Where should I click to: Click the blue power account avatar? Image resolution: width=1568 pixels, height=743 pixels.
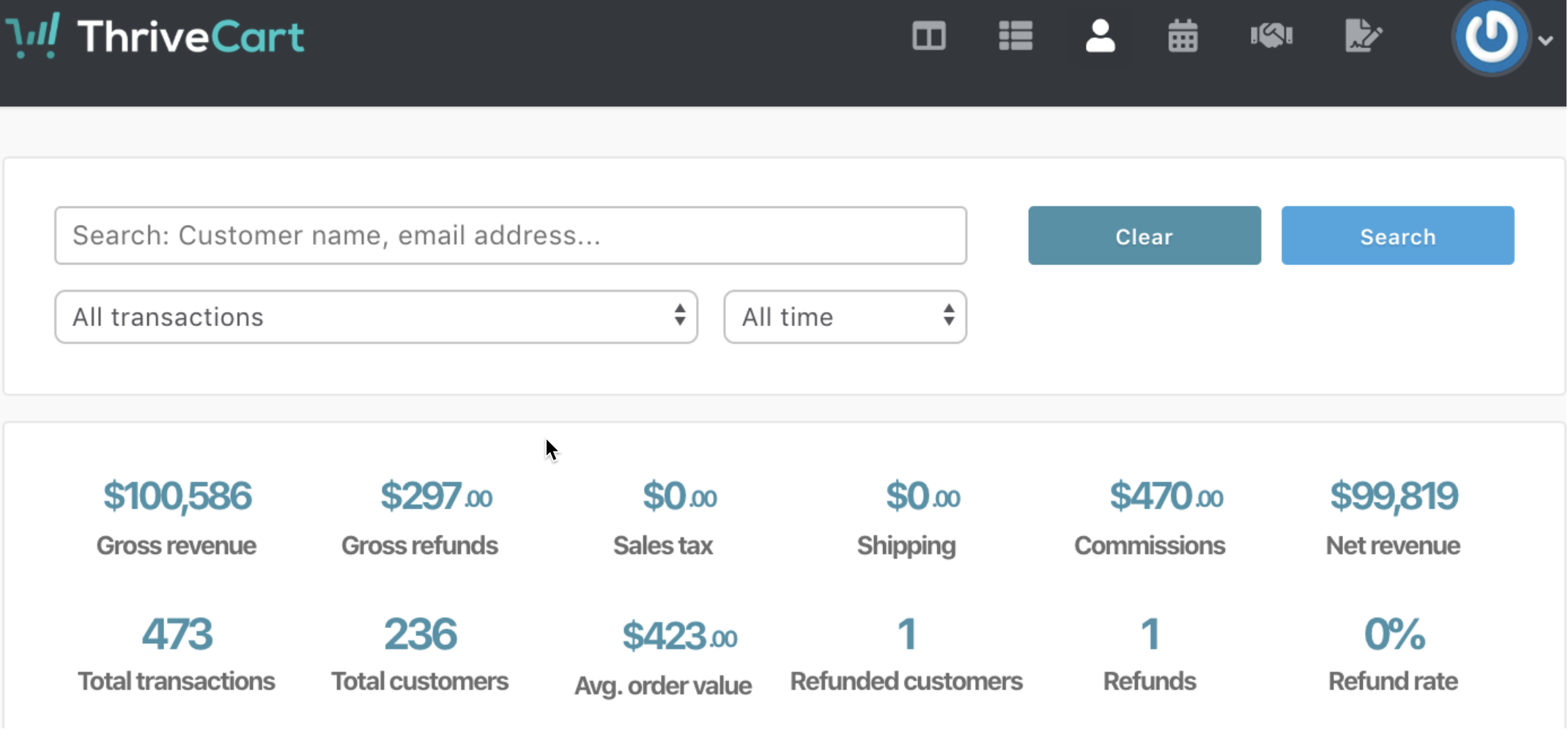pyautogui.click(x=1490, y=37)
